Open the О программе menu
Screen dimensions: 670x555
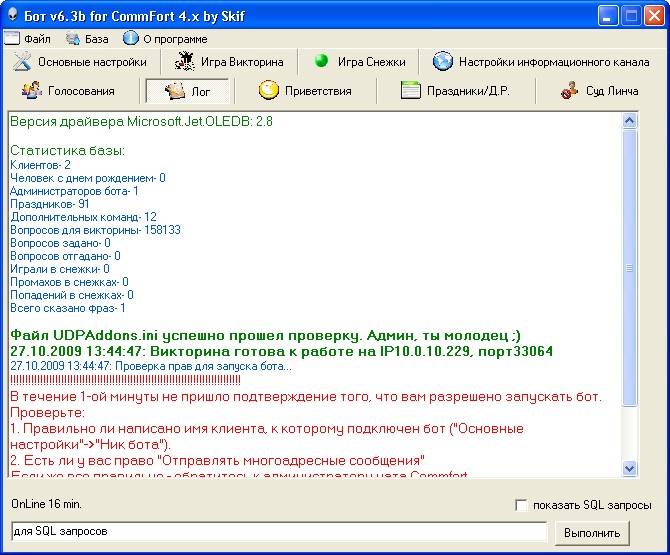tap(166, 39)
